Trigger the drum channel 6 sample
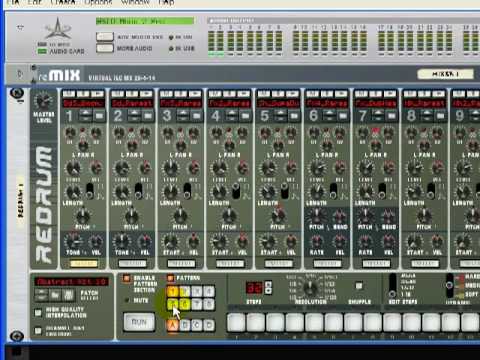 341,94
